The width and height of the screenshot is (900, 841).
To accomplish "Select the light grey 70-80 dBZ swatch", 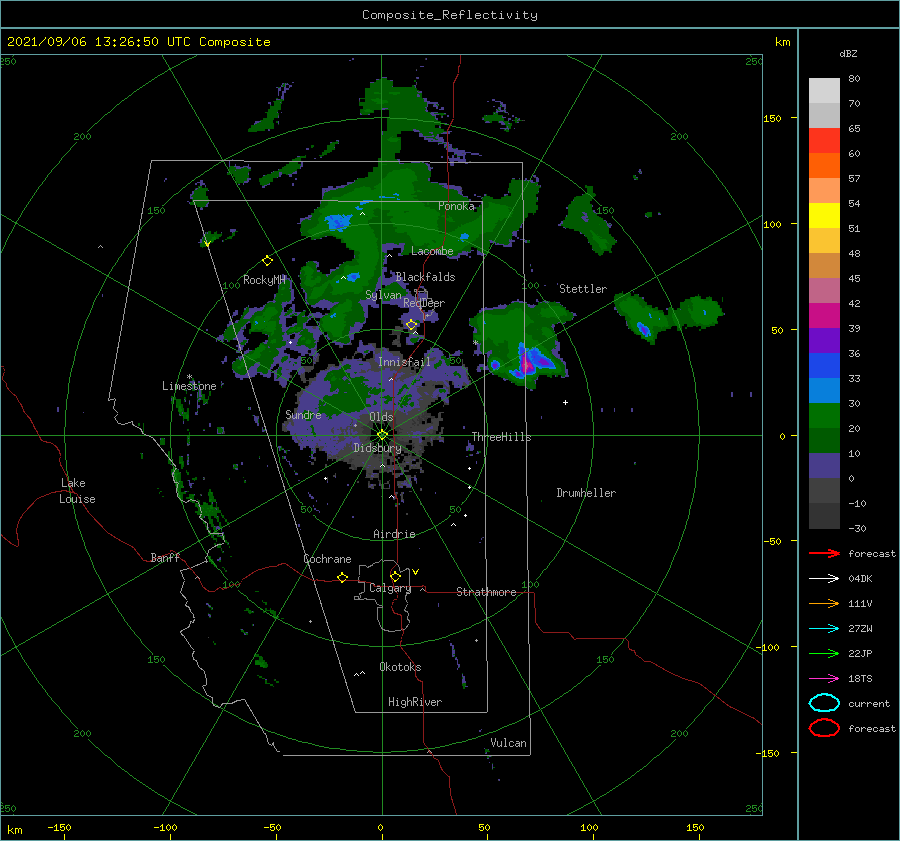I will coord(824,91).
